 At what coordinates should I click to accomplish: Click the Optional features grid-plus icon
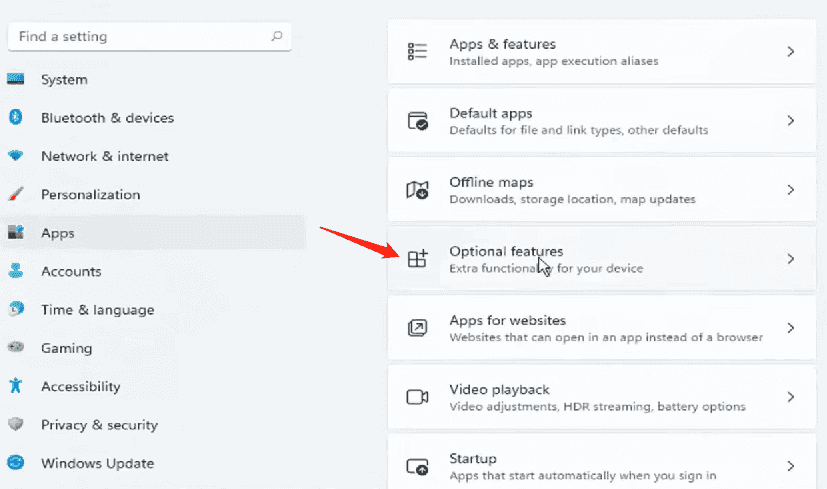(x=417, y=258)
